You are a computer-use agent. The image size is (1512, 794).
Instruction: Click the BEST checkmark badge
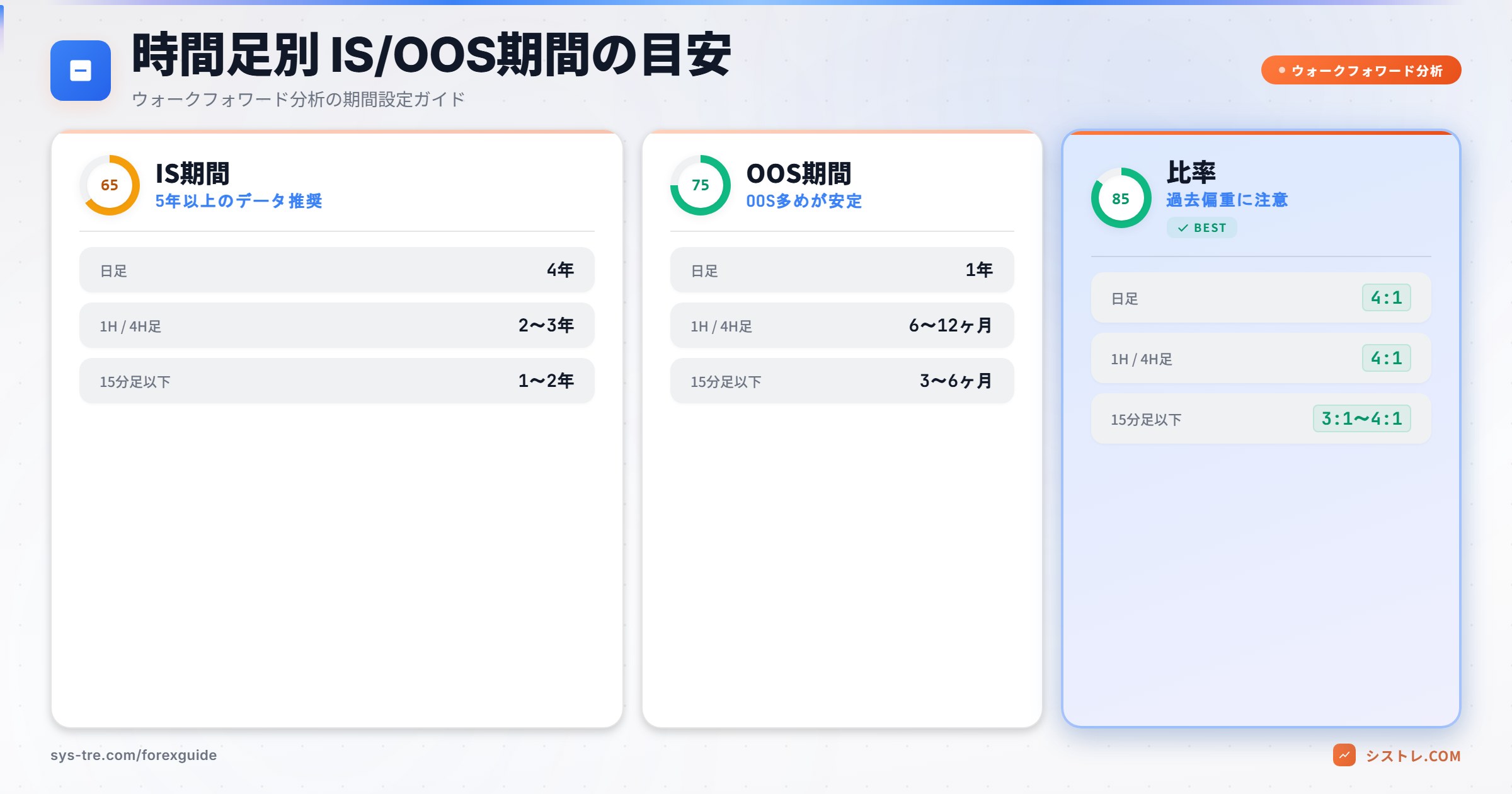pos(1202,227)
